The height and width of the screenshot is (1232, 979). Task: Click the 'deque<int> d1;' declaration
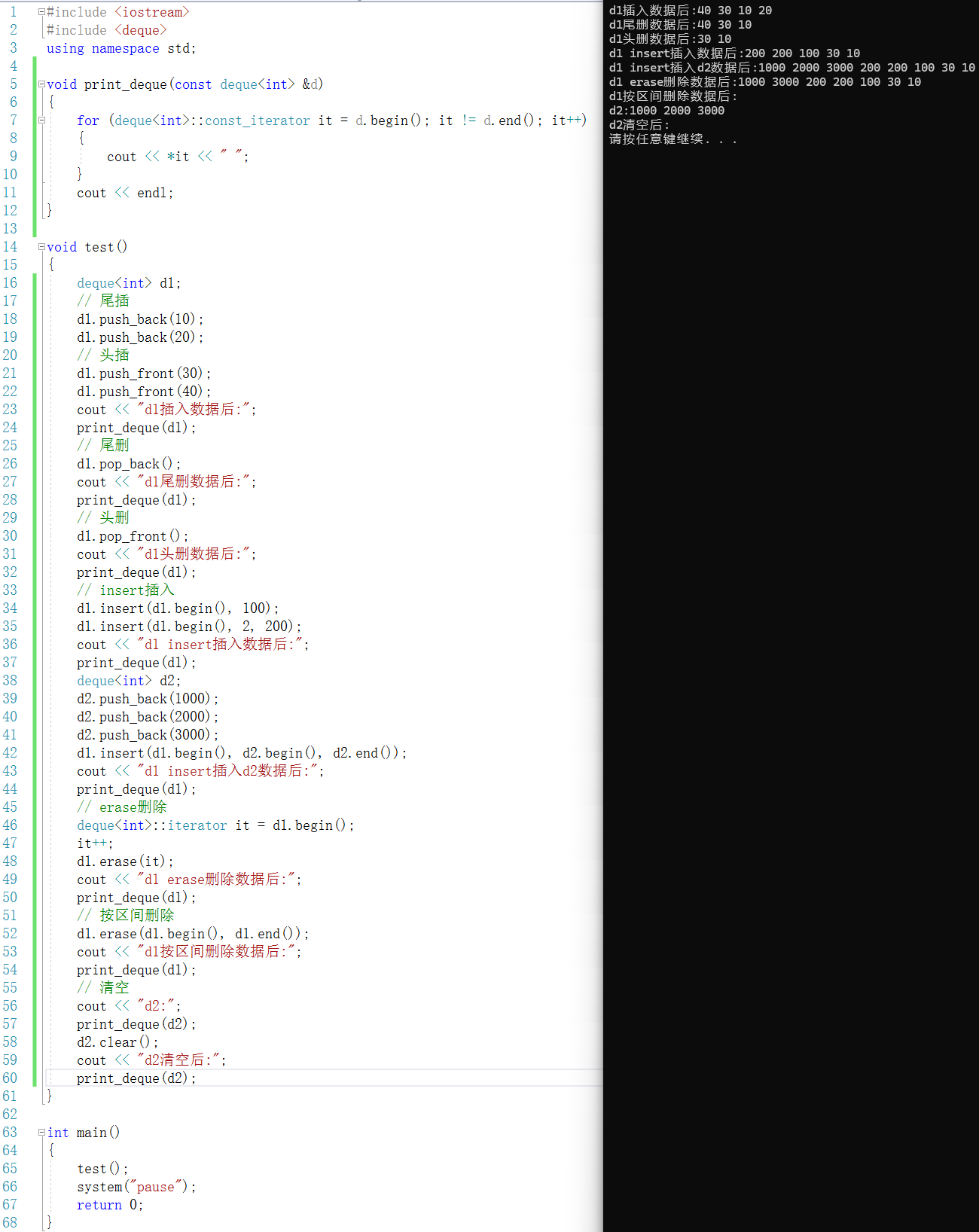tap(129, 283)
